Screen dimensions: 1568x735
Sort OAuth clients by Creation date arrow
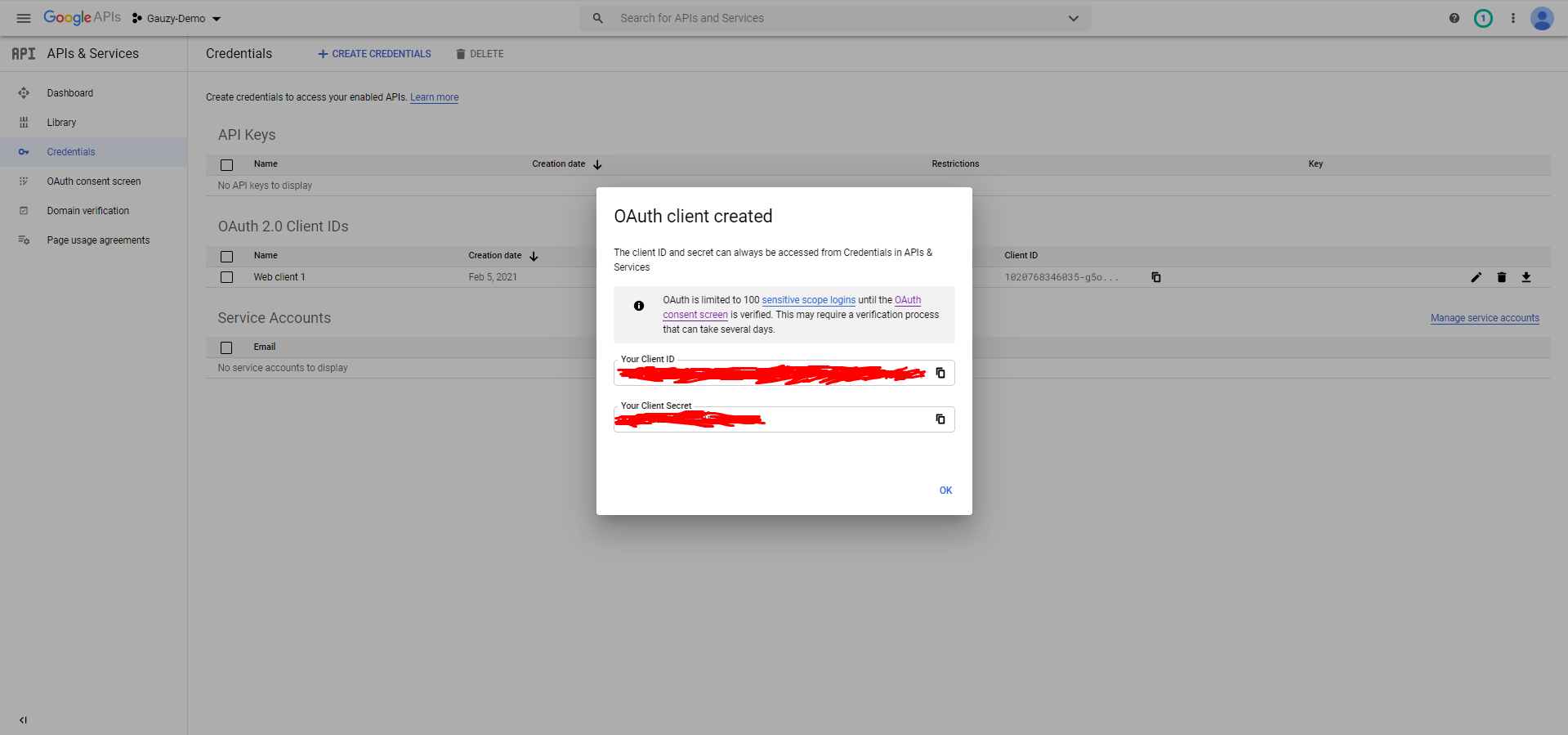[x=534, y=257]
